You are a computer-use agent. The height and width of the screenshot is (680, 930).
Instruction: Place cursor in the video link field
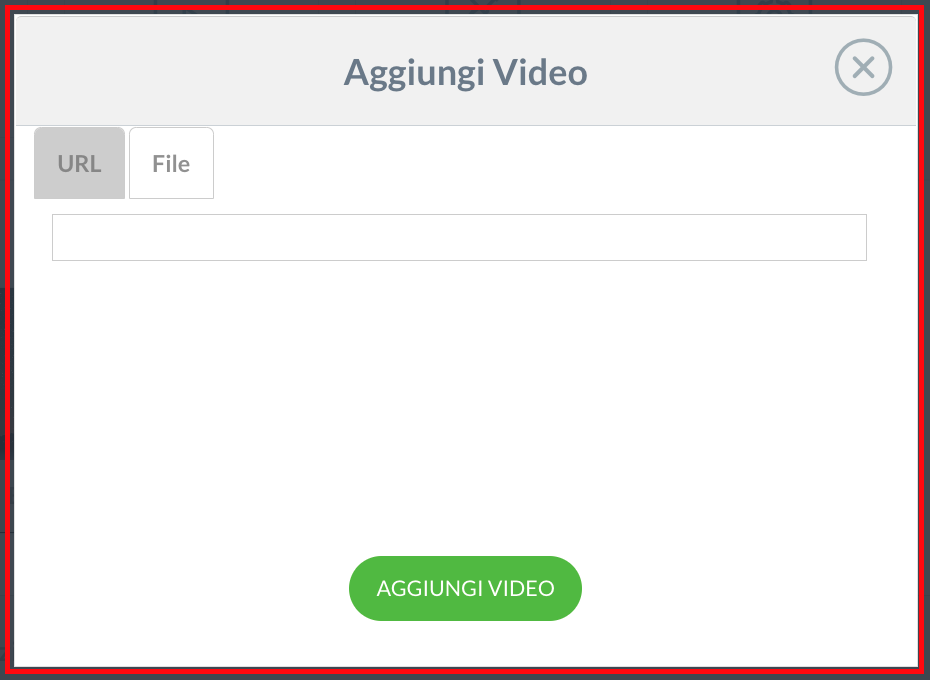(x=459, y=237)
